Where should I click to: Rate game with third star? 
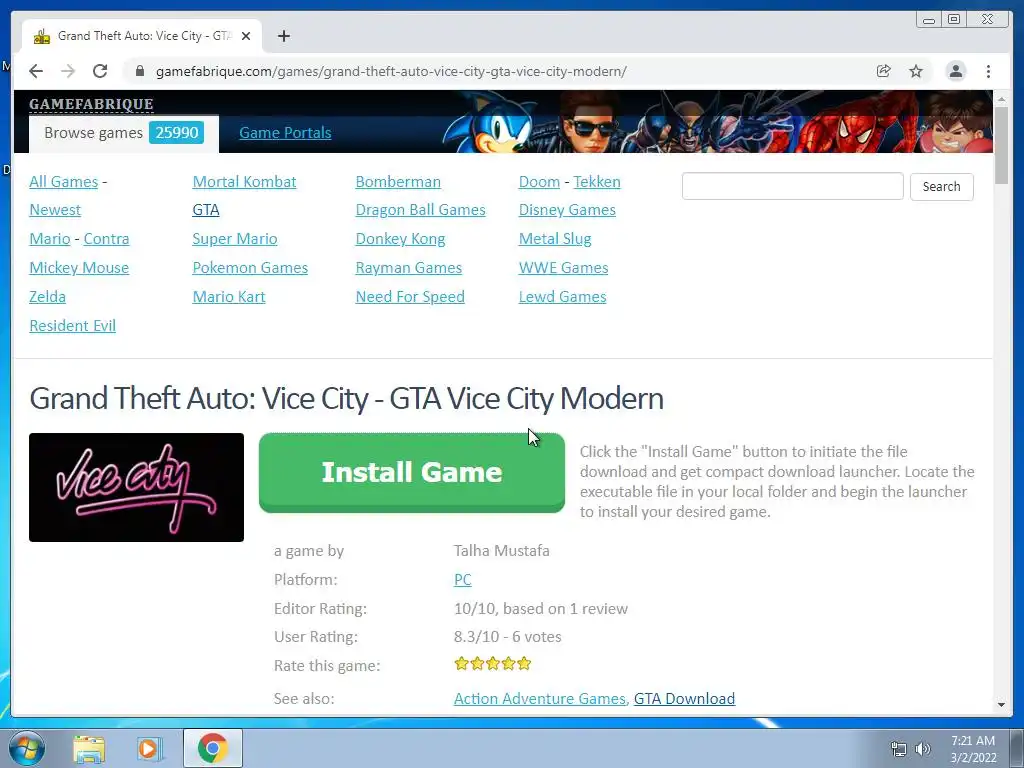click(493, 664)
